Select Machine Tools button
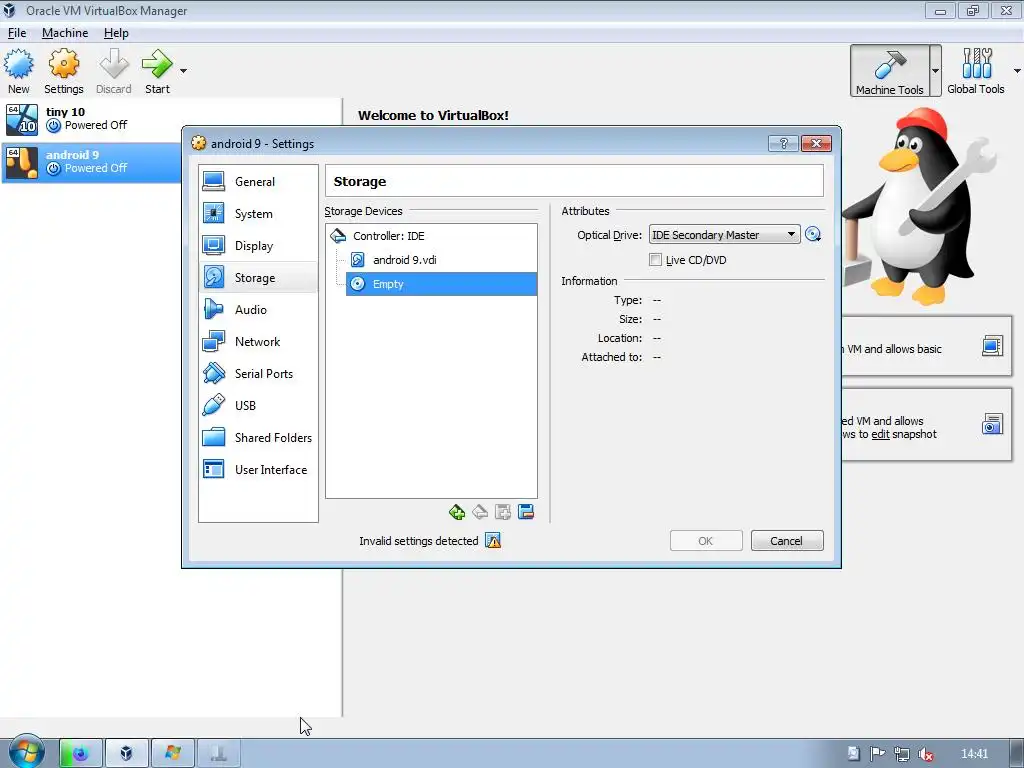This screenshot has height=768, width=1024. 889,71
